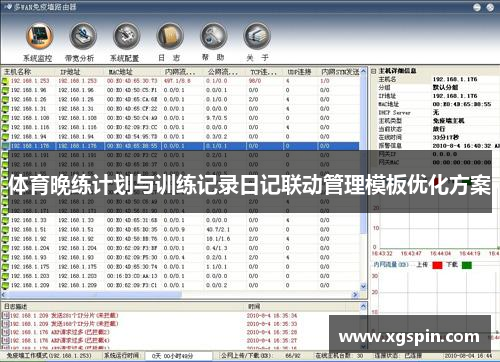Click 默认分组 group value in details
The height and width of the screenshot is (362, 500).
tap(446, 87)
